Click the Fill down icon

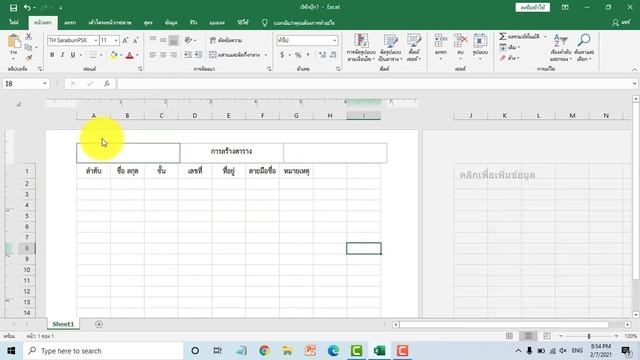(x=503, y=47)
